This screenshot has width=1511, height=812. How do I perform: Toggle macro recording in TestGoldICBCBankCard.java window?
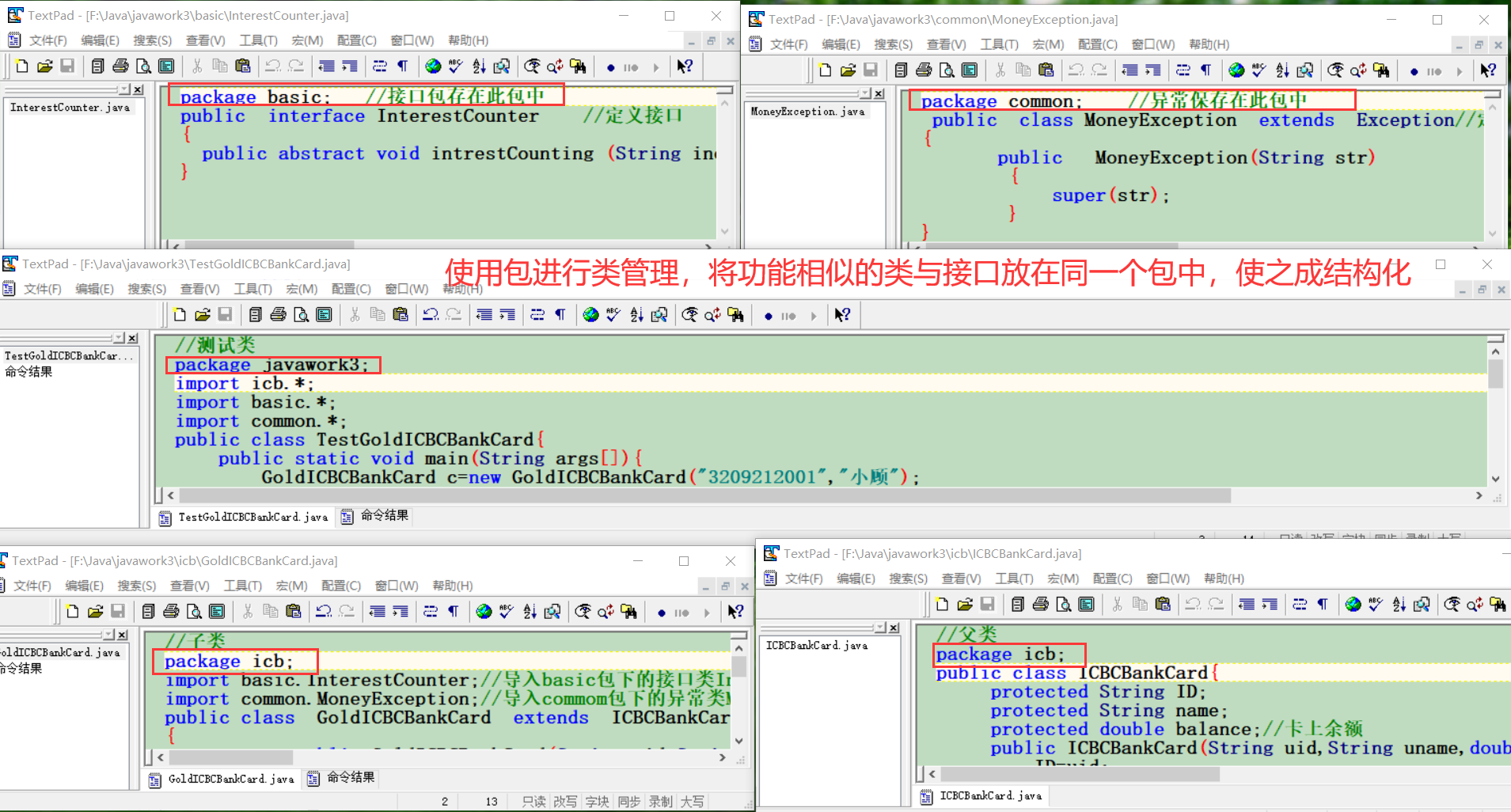(x=768, y=316)
